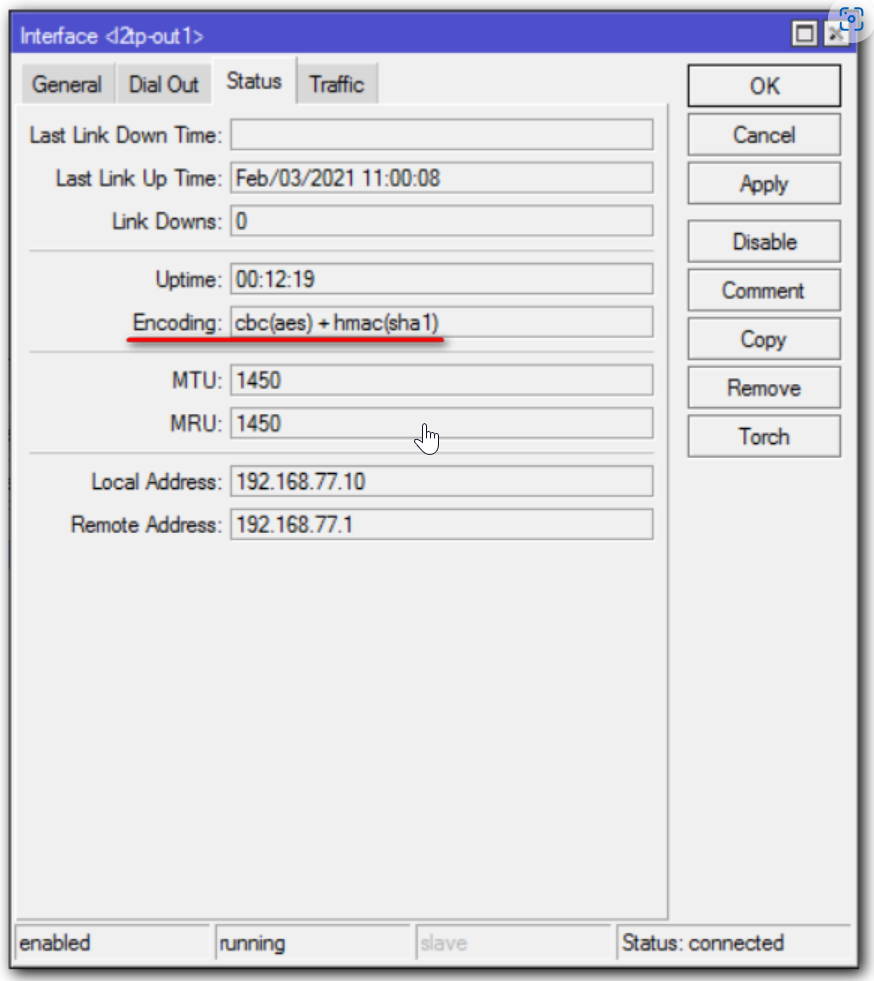Screen dimensions: 874x981
Task: Click the Cancel button
Action: click(764, 135)
